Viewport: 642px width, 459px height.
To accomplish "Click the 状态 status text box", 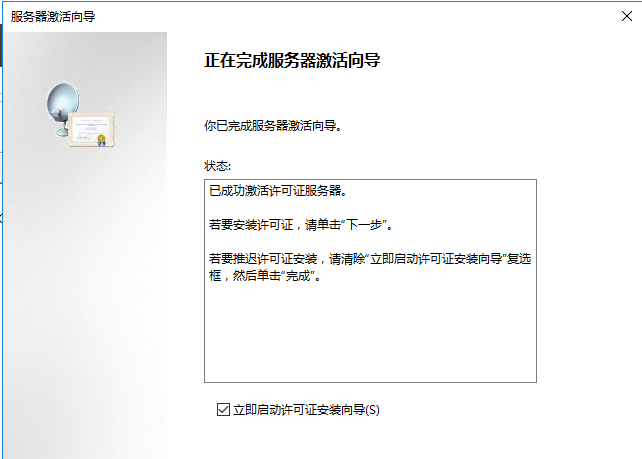I will (x=370, y=281).
